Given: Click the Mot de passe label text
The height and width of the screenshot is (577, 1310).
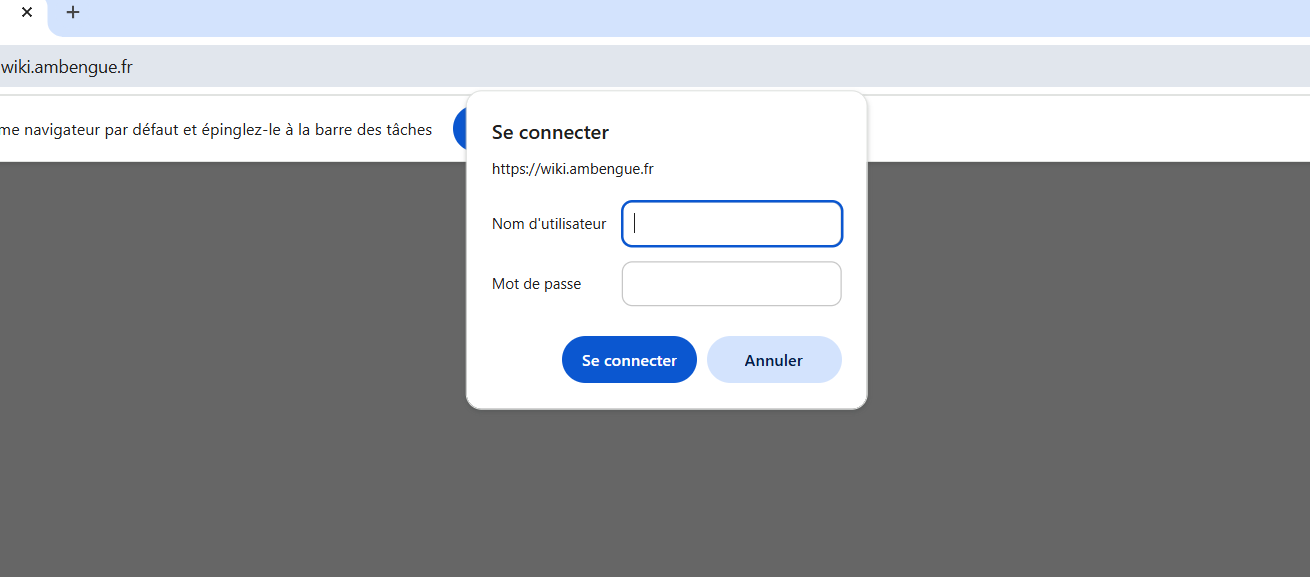Looking at the screenshot, I should click(x=535, y=283).
